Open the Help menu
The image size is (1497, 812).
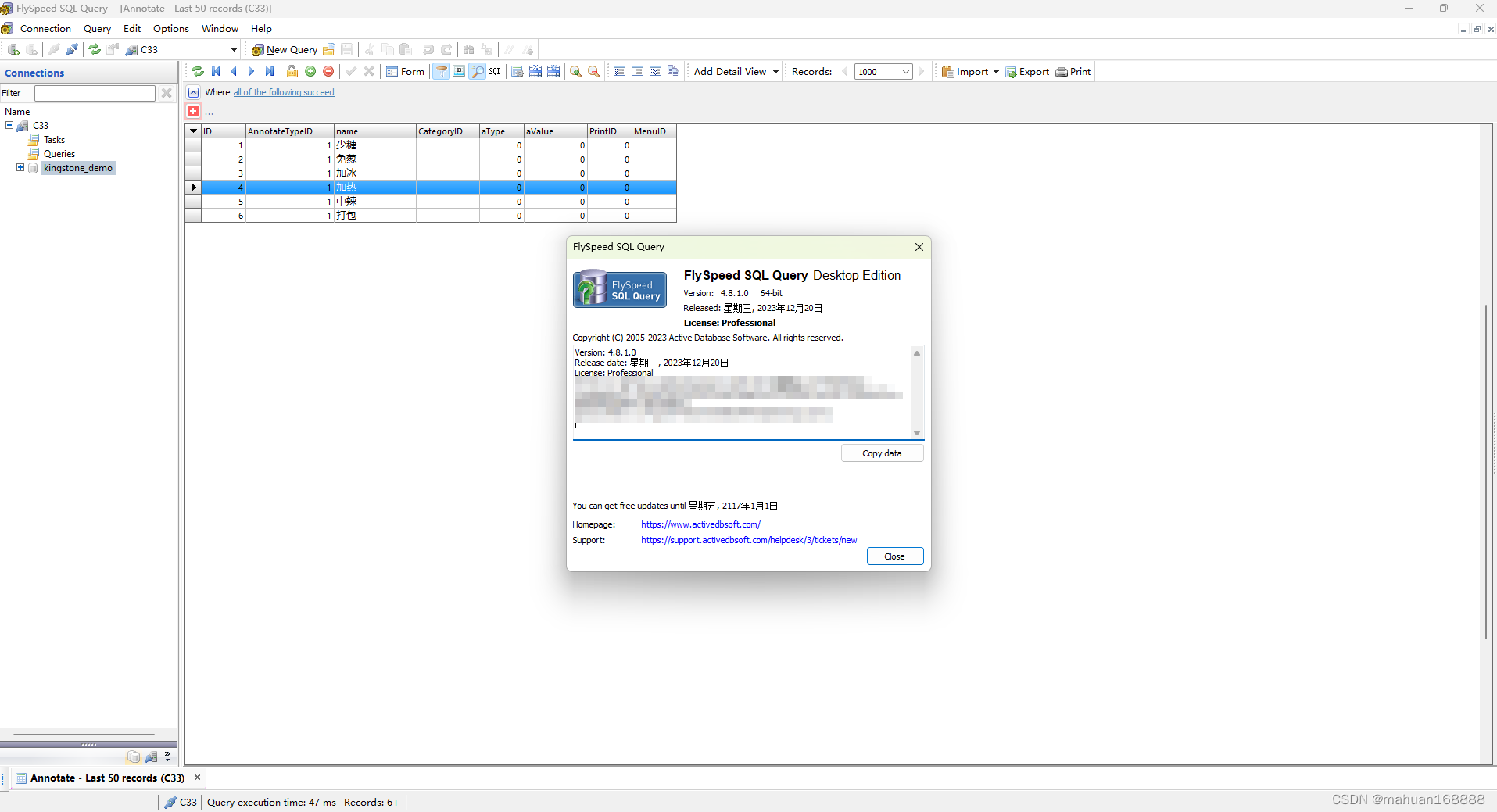point(261,29)
